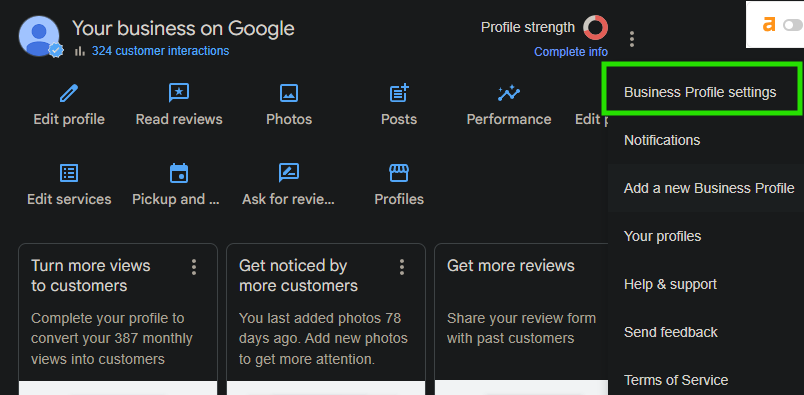This screenshot has width=804, height=395.
Task: Click the Read reviews star icon
Action: pyautogui.click(x=179, y=93)
